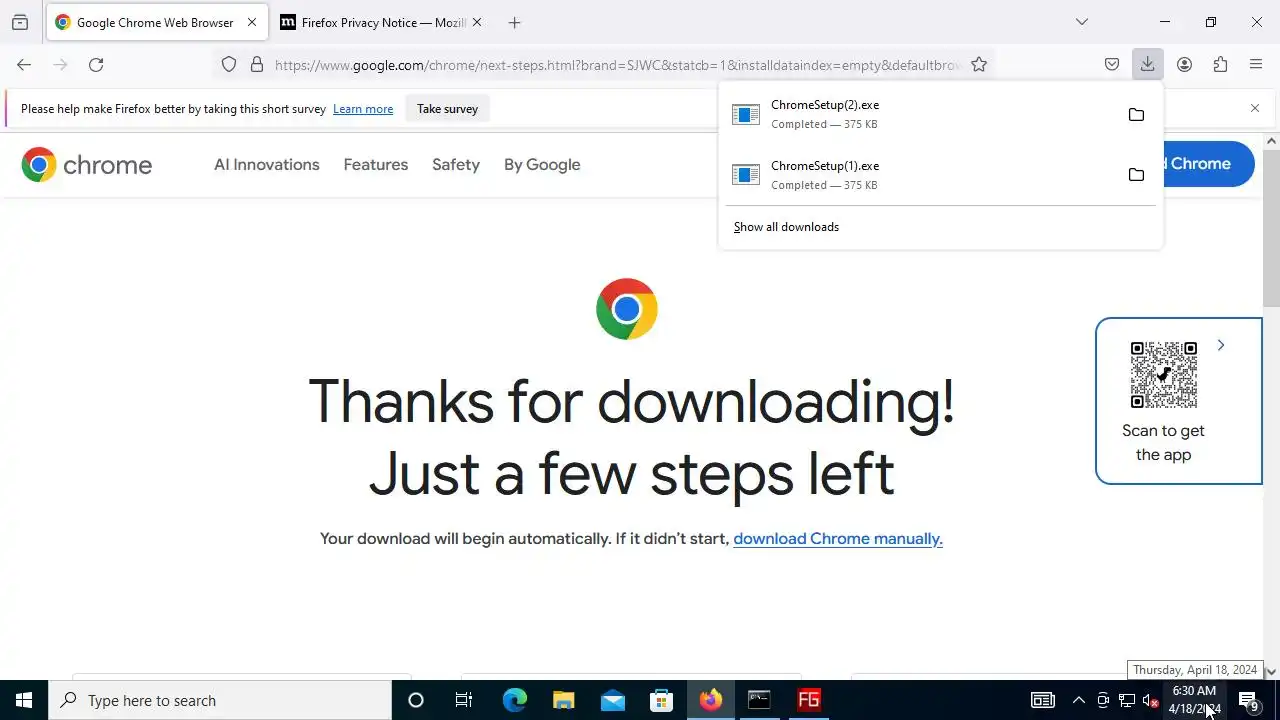This screenshot has width=1280, height=720.
Task: Click the page vertical scrollbar thumb
Action: click(x=1271, y=230)
